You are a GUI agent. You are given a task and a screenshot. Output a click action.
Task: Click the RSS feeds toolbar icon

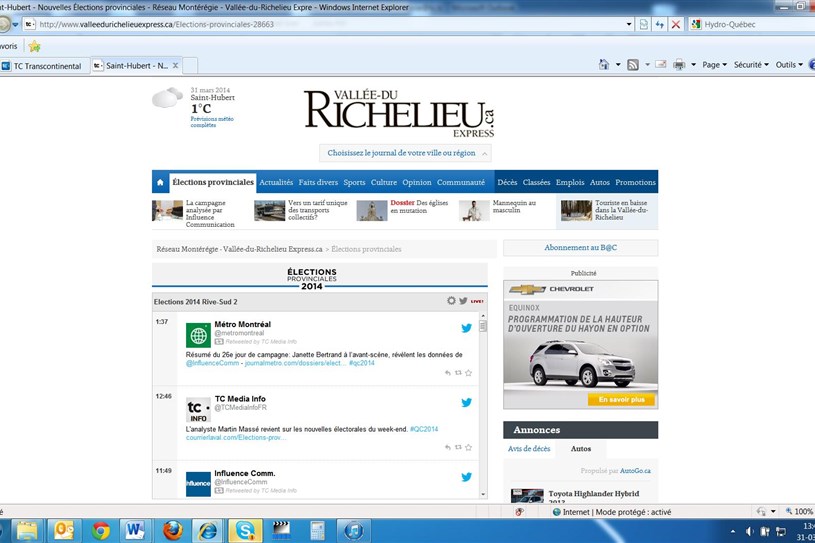coord(633,65)
